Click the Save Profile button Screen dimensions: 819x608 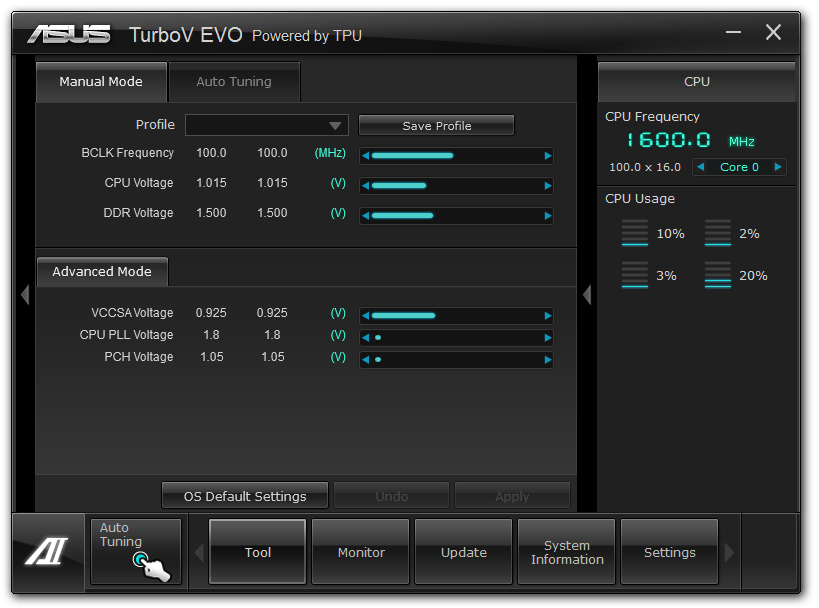(x=437, y=126)
